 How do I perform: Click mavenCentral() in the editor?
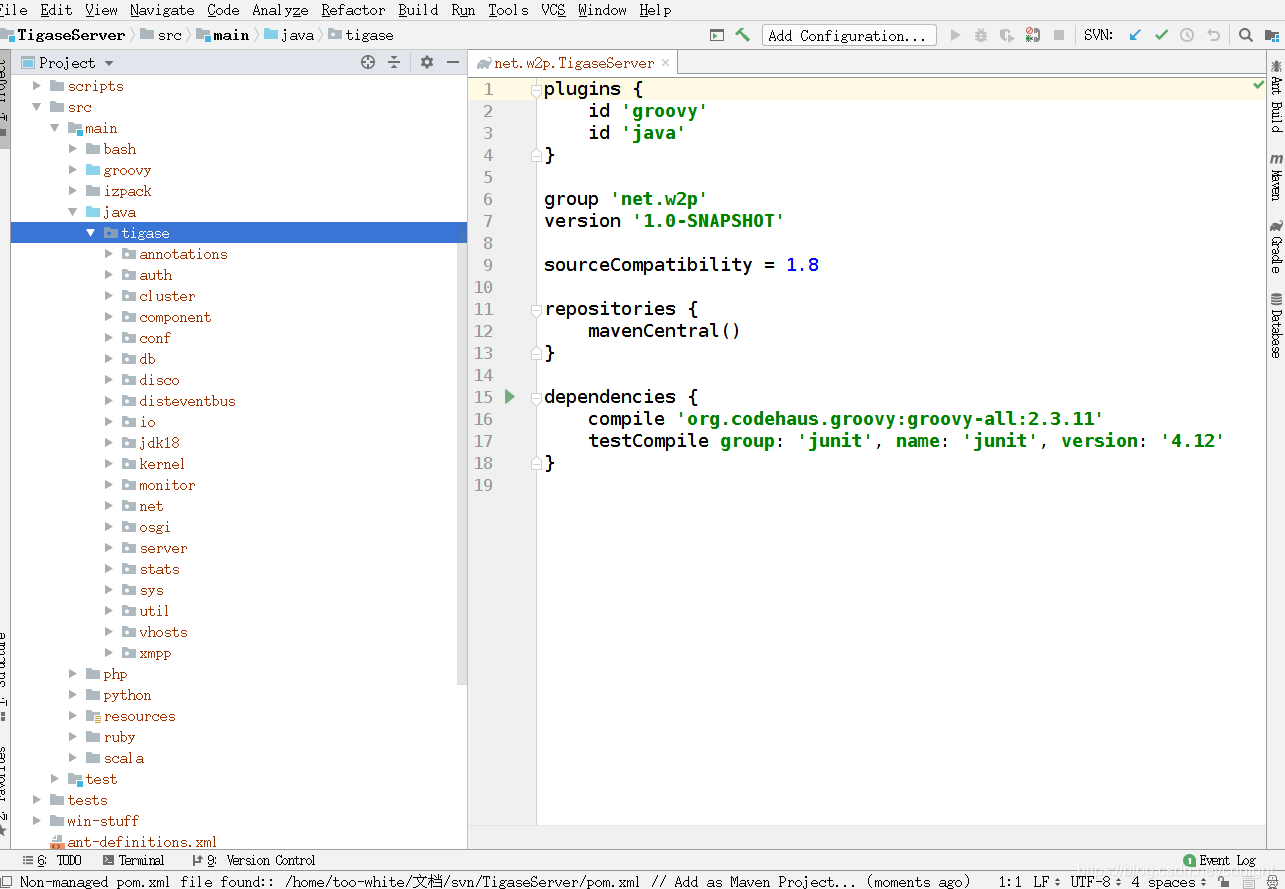tap(664, 331)
